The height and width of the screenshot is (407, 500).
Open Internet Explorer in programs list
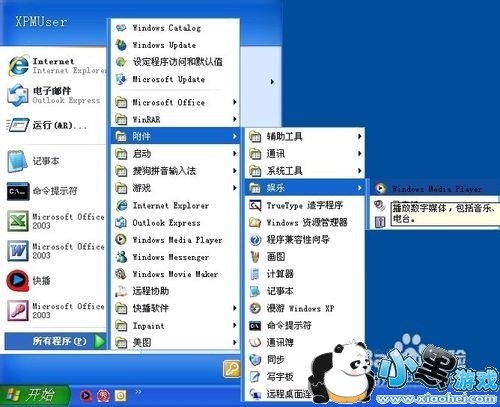tap(175, 205)
